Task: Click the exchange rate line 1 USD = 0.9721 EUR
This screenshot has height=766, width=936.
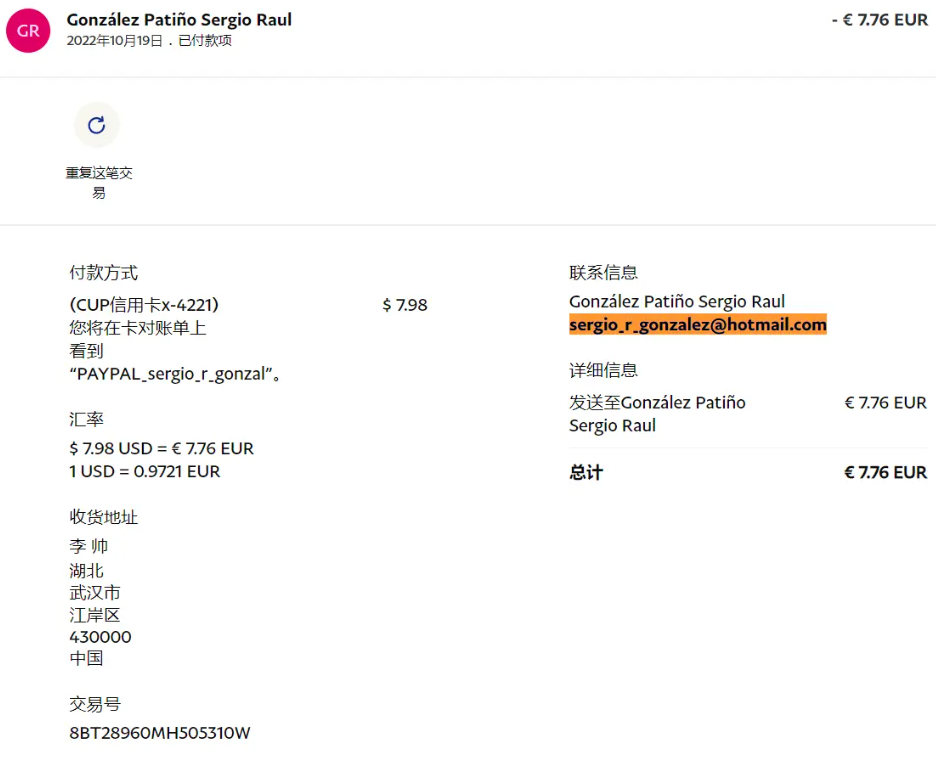Action: pyautogui.click(x=145, y=471)
